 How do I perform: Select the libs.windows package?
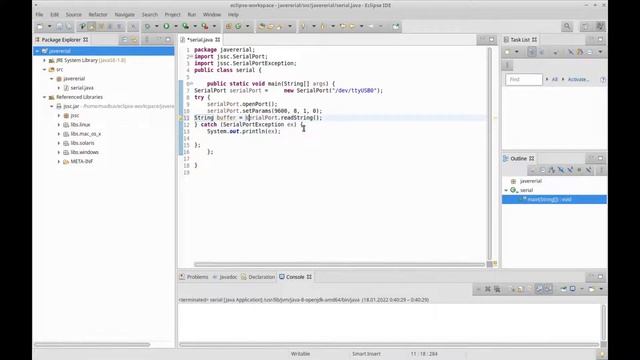coord(84,152)
